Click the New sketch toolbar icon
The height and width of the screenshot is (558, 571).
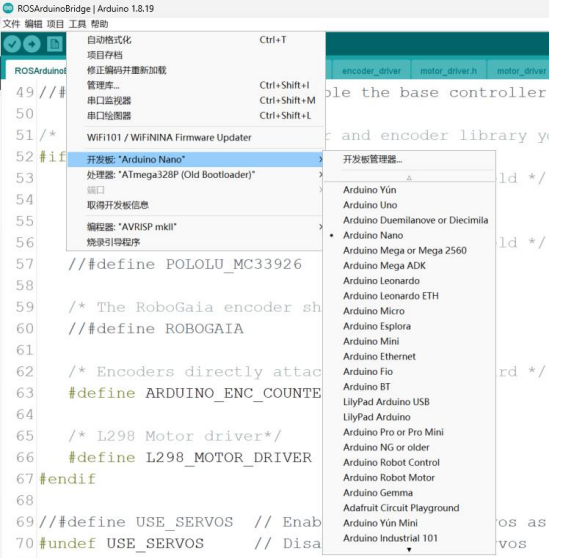pos(55,44)
